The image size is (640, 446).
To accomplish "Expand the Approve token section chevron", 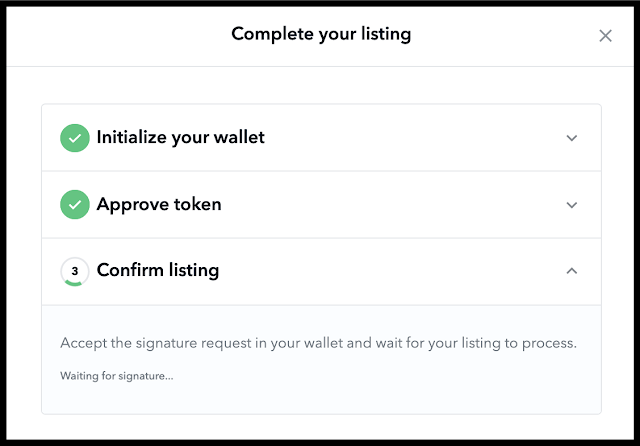I will [x=572, y=205].
